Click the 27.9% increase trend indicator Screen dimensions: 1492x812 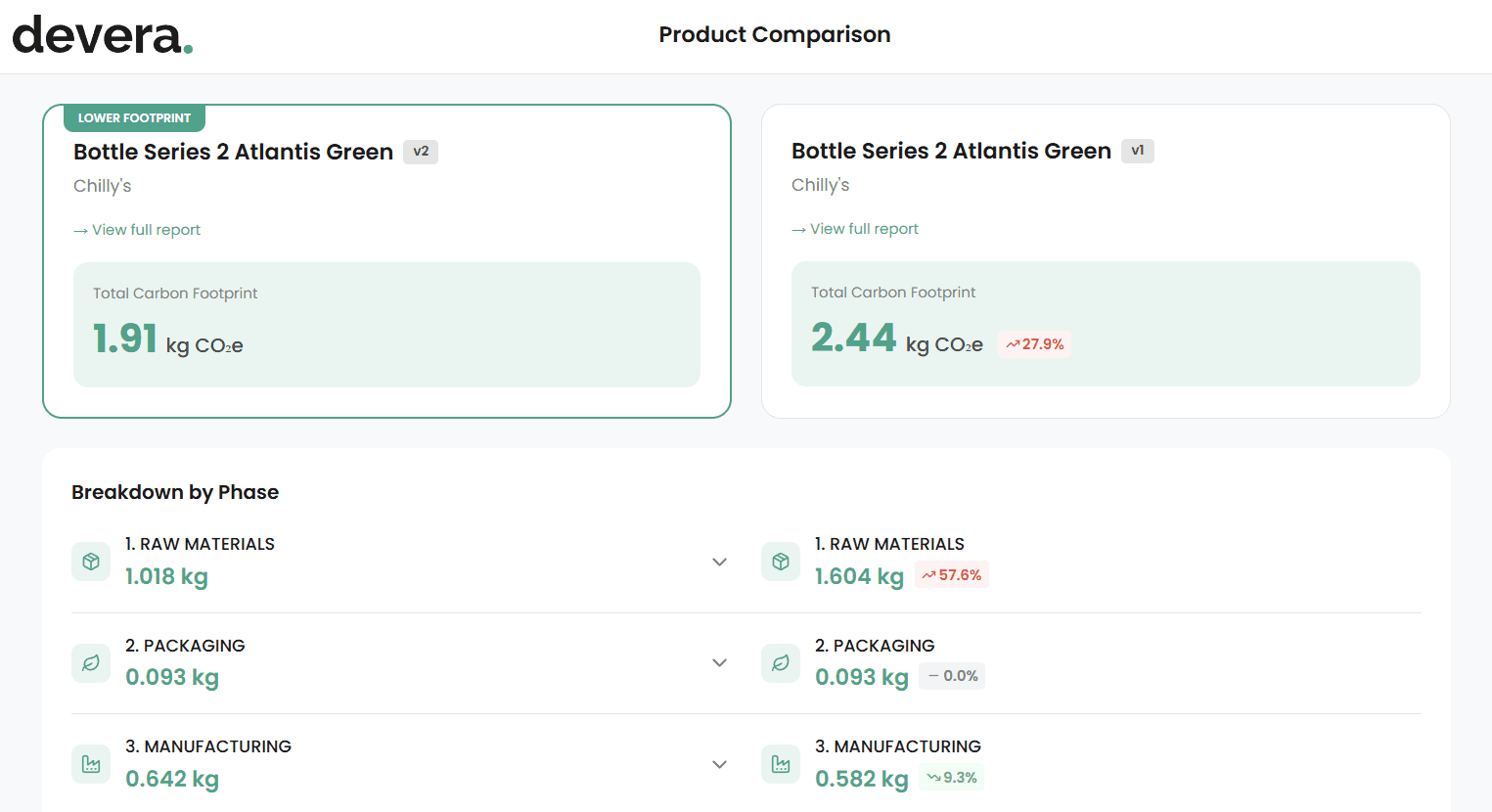1034,343
